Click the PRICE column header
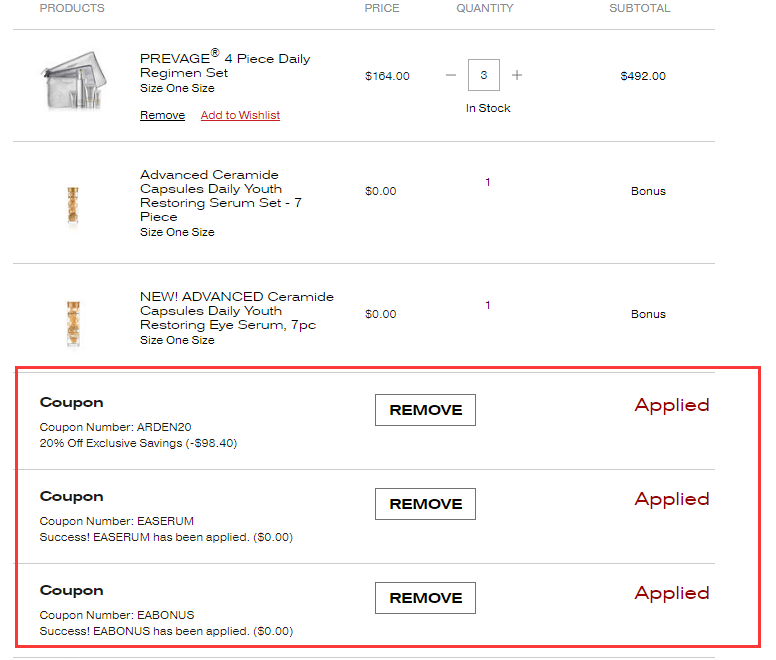Viewport: 776px width, 660px height. tap(382, 8)
